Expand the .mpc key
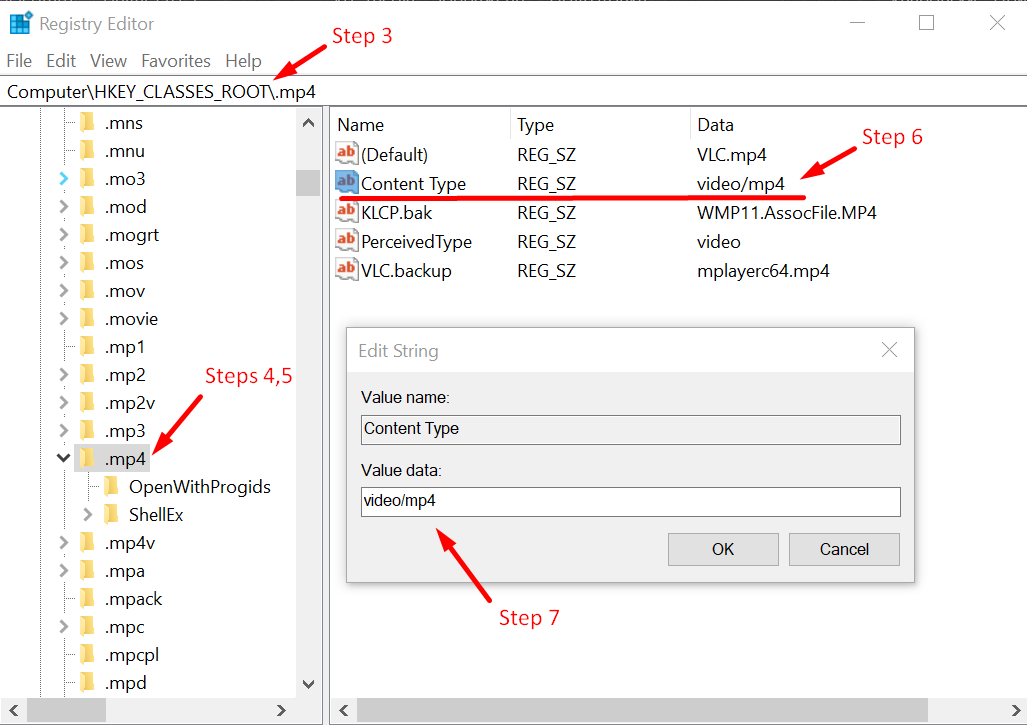 pos(64,627)
